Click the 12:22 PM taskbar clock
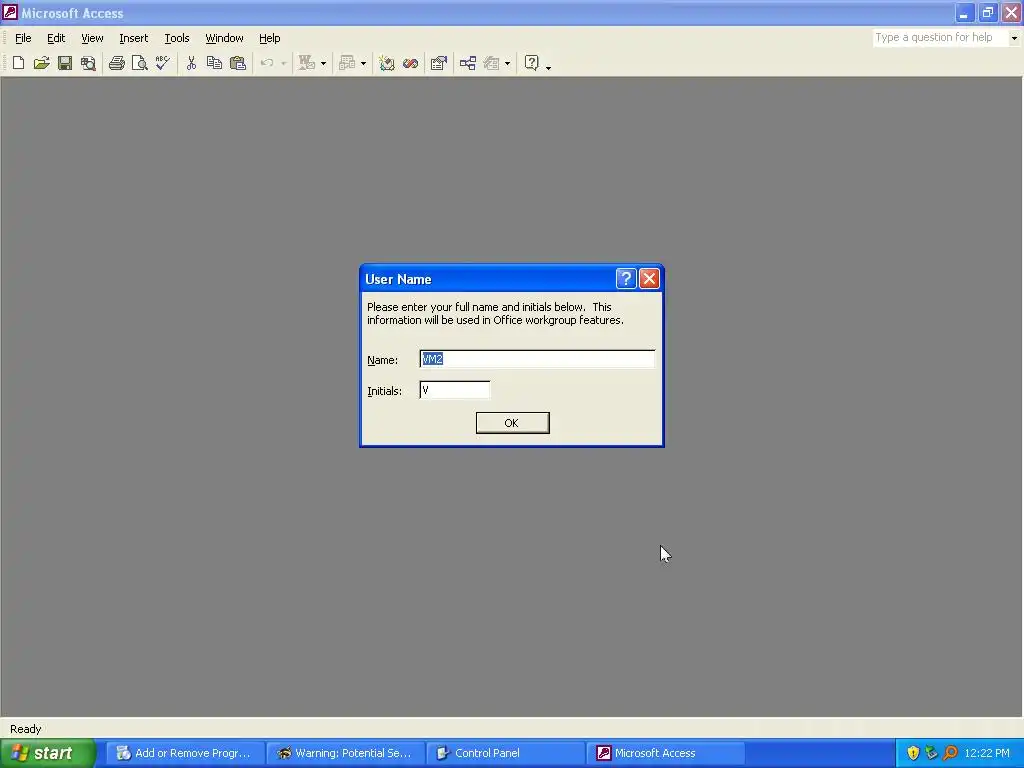 pos(987,753)
